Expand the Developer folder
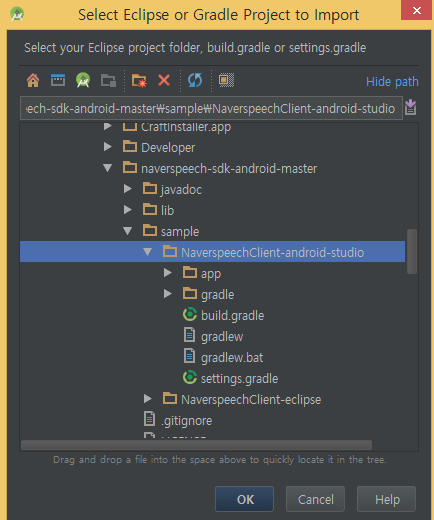The width and height of the screenshot is (434, 520). 107,147
